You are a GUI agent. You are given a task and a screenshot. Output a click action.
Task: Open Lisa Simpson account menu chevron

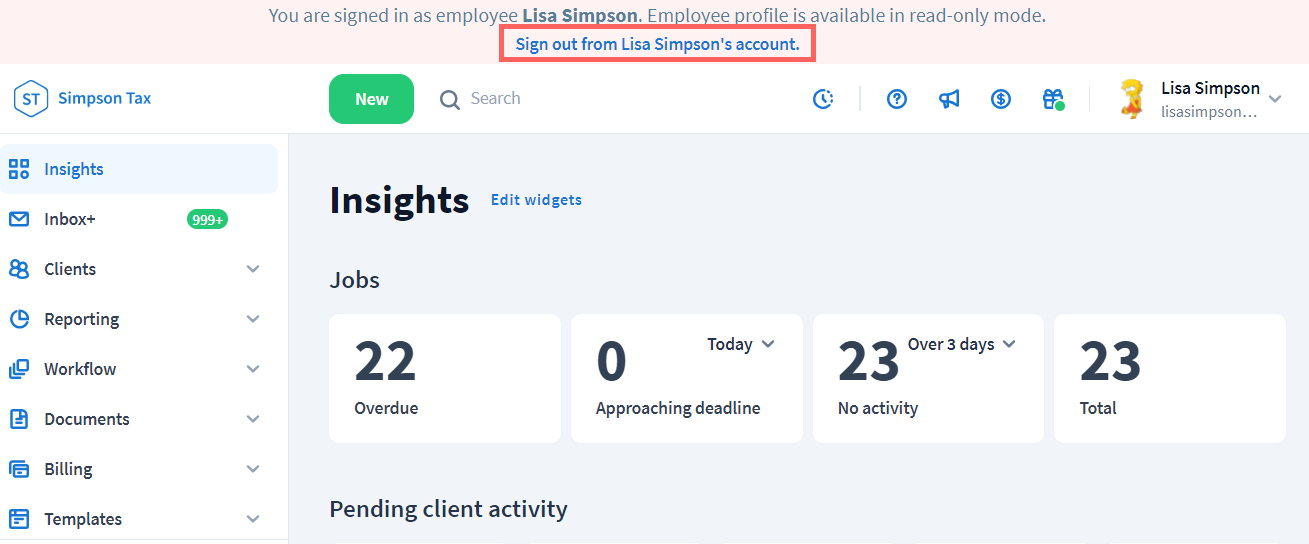click(x=1275, y=99)
